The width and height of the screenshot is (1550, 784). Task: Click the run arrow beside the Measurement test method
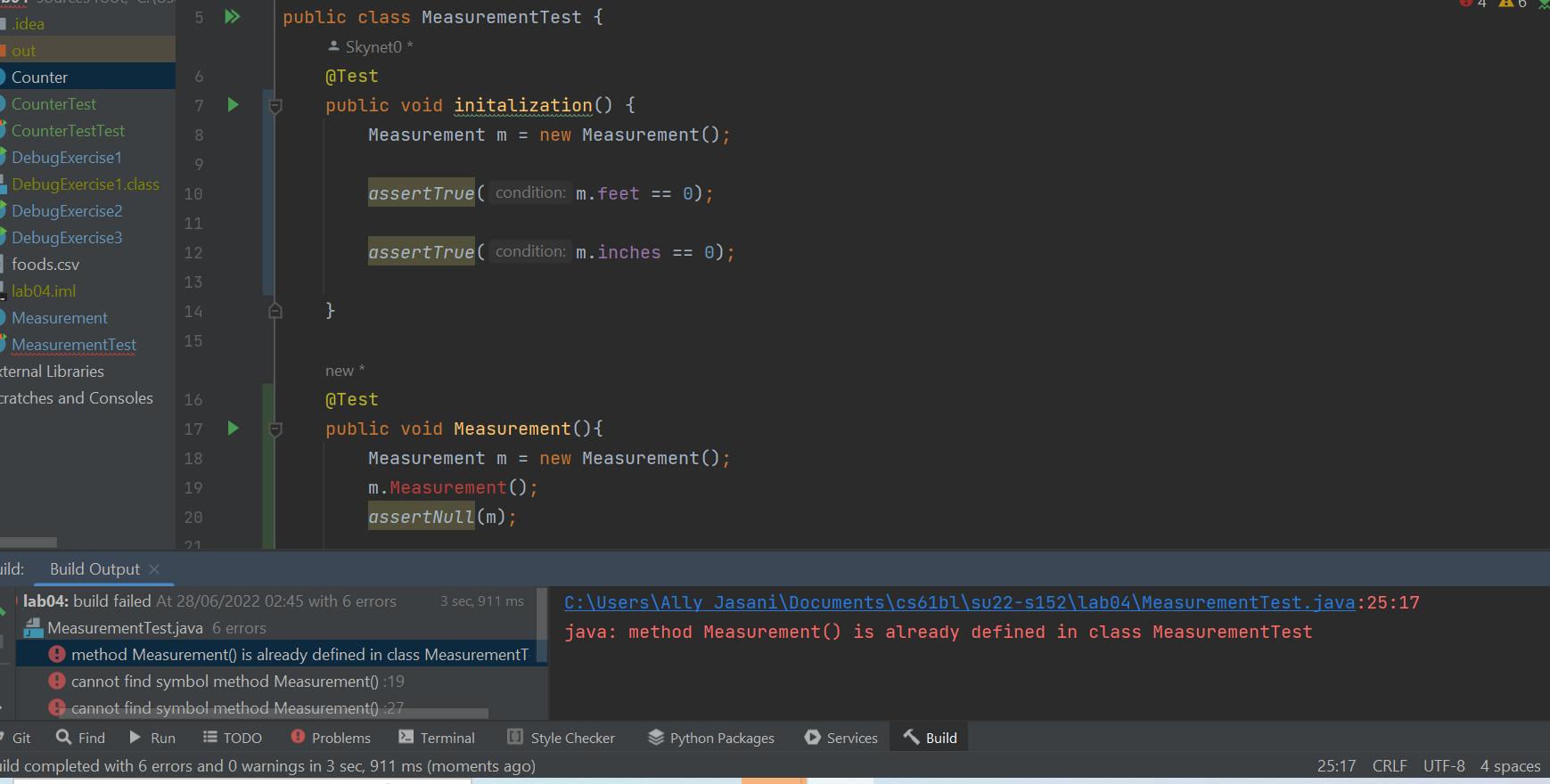pos(233,429)
